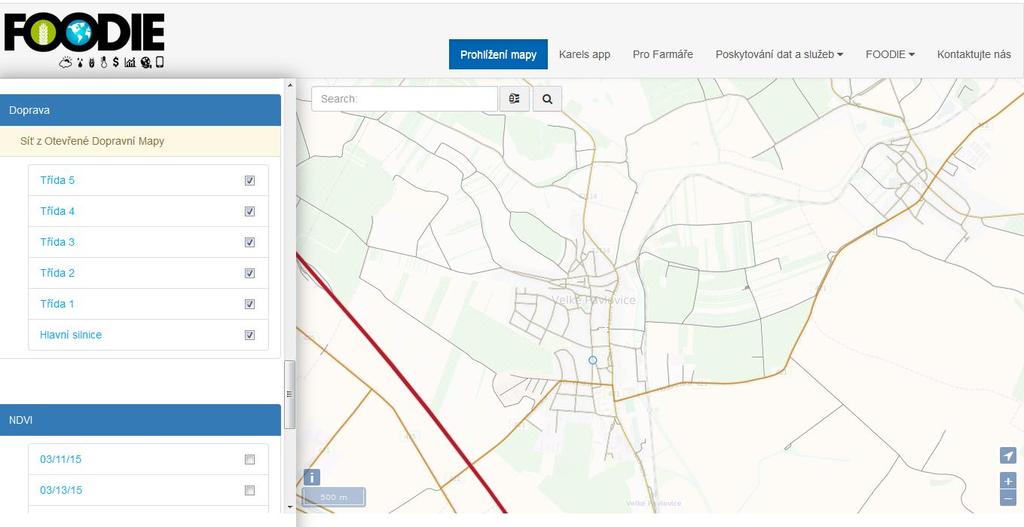Click the Třída 1 layer link
This screenshot has width=1024, height=527.
pos(57,304)
